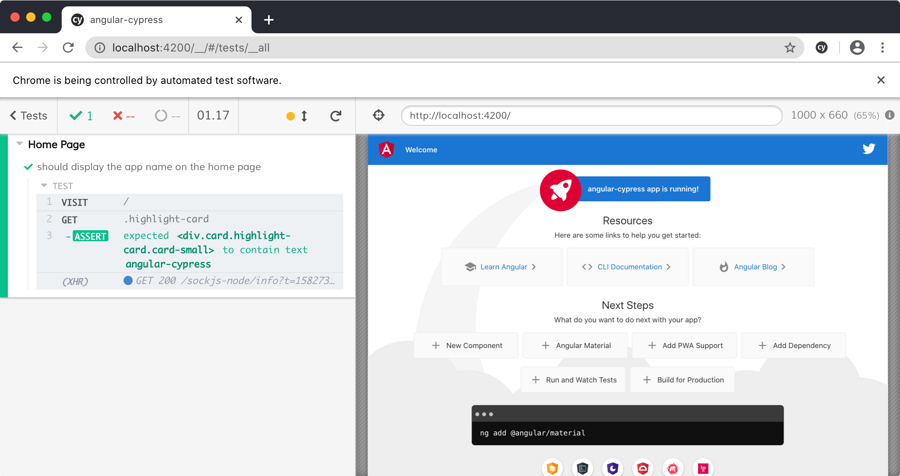Select Build for Production card
The height and width of the screenshot is (476, 900).
coord(682,380)
